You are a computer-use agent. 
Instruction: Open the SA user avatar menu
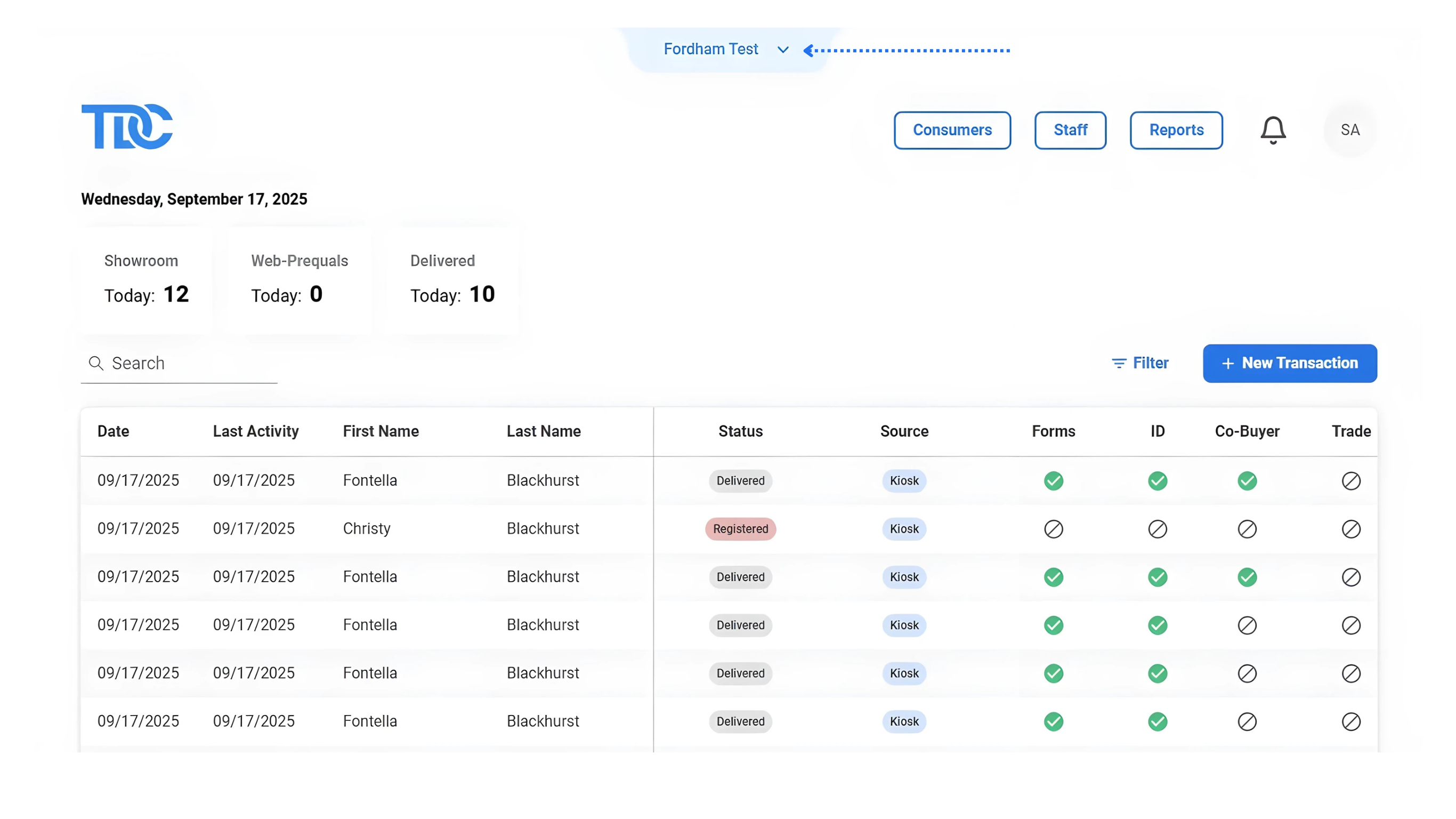tap(1350, 130)
